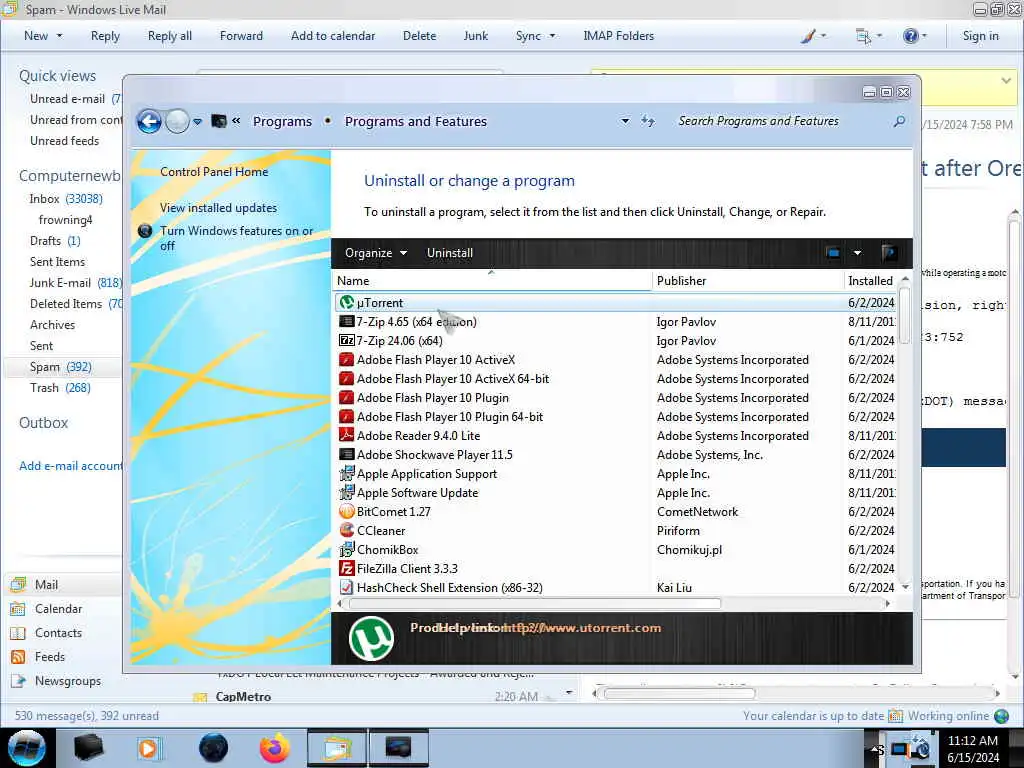Click the change view icon

pos(833,253)
